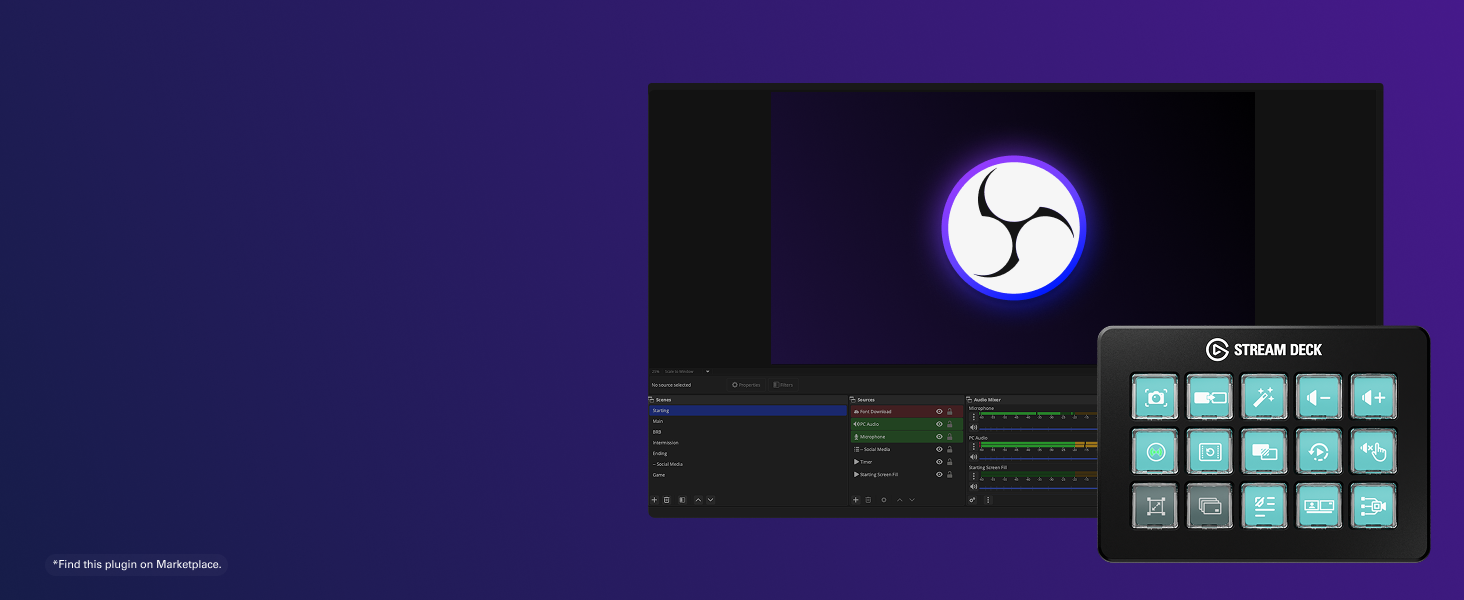1464x600 pixels.
Task: Move source down with Sources down arrow
Action: (911, 499)
